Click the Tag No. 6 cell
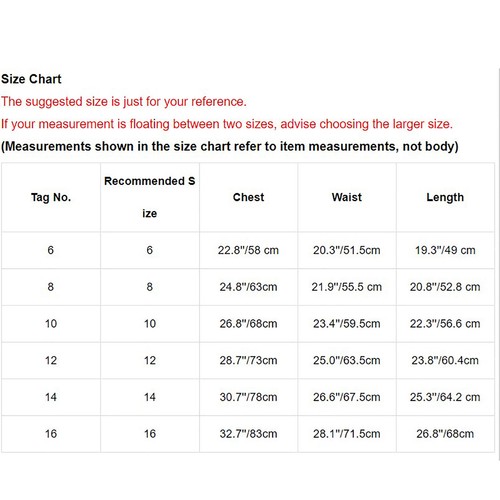Screen dimensions: 500x500 point(51,250)
